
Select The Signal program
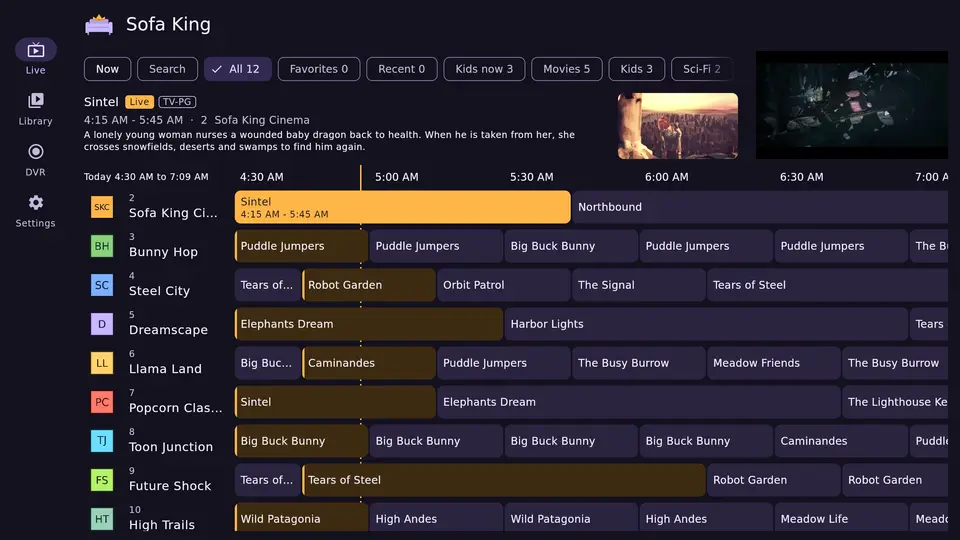click(x=639, y=285)
